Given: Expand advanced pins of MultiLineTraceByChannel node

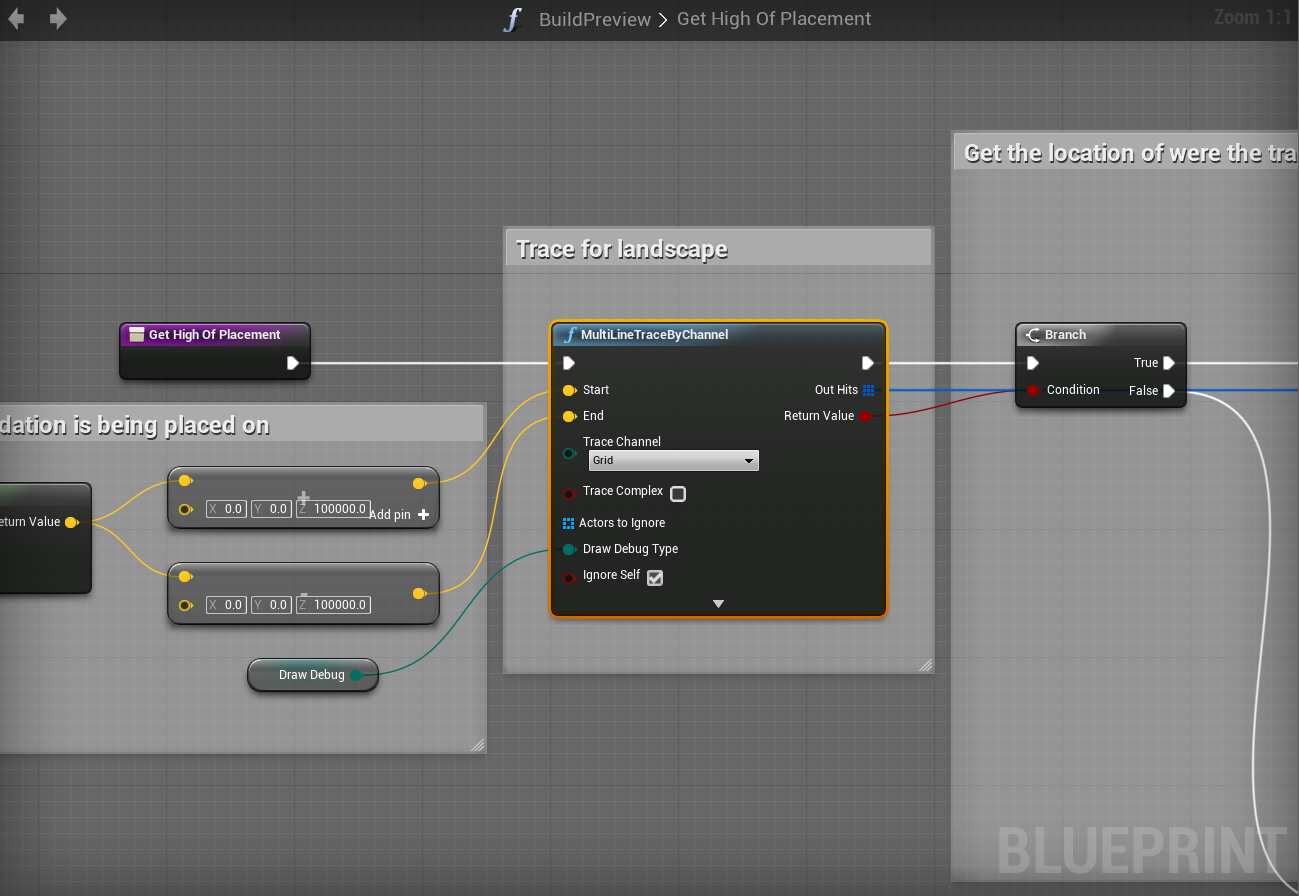Looking at the screenshot, I should coord(718,604).
